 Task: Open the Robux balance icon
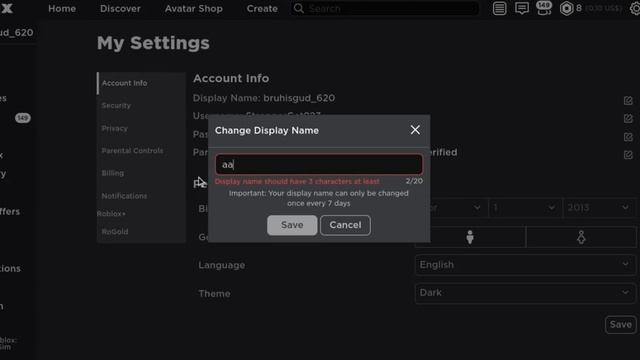point(566,8)
